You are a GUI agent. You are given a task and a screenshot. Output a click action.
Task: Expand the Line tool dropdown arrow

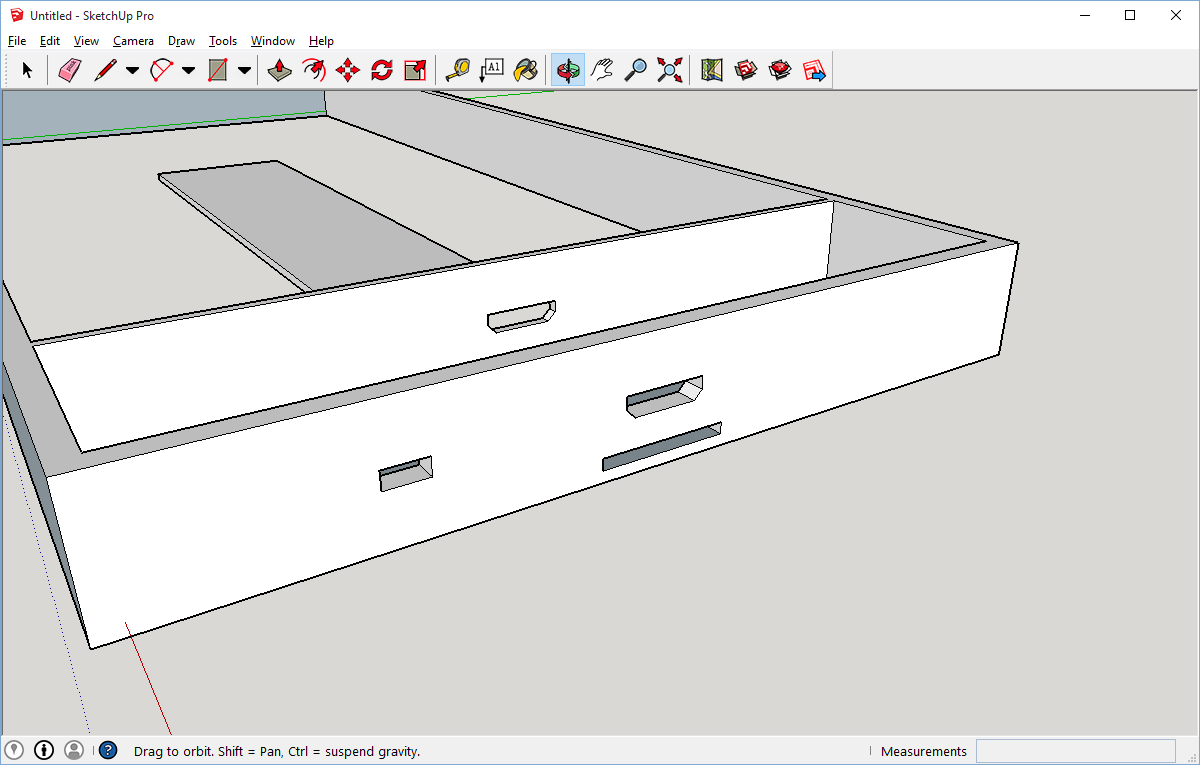(132, 71)
